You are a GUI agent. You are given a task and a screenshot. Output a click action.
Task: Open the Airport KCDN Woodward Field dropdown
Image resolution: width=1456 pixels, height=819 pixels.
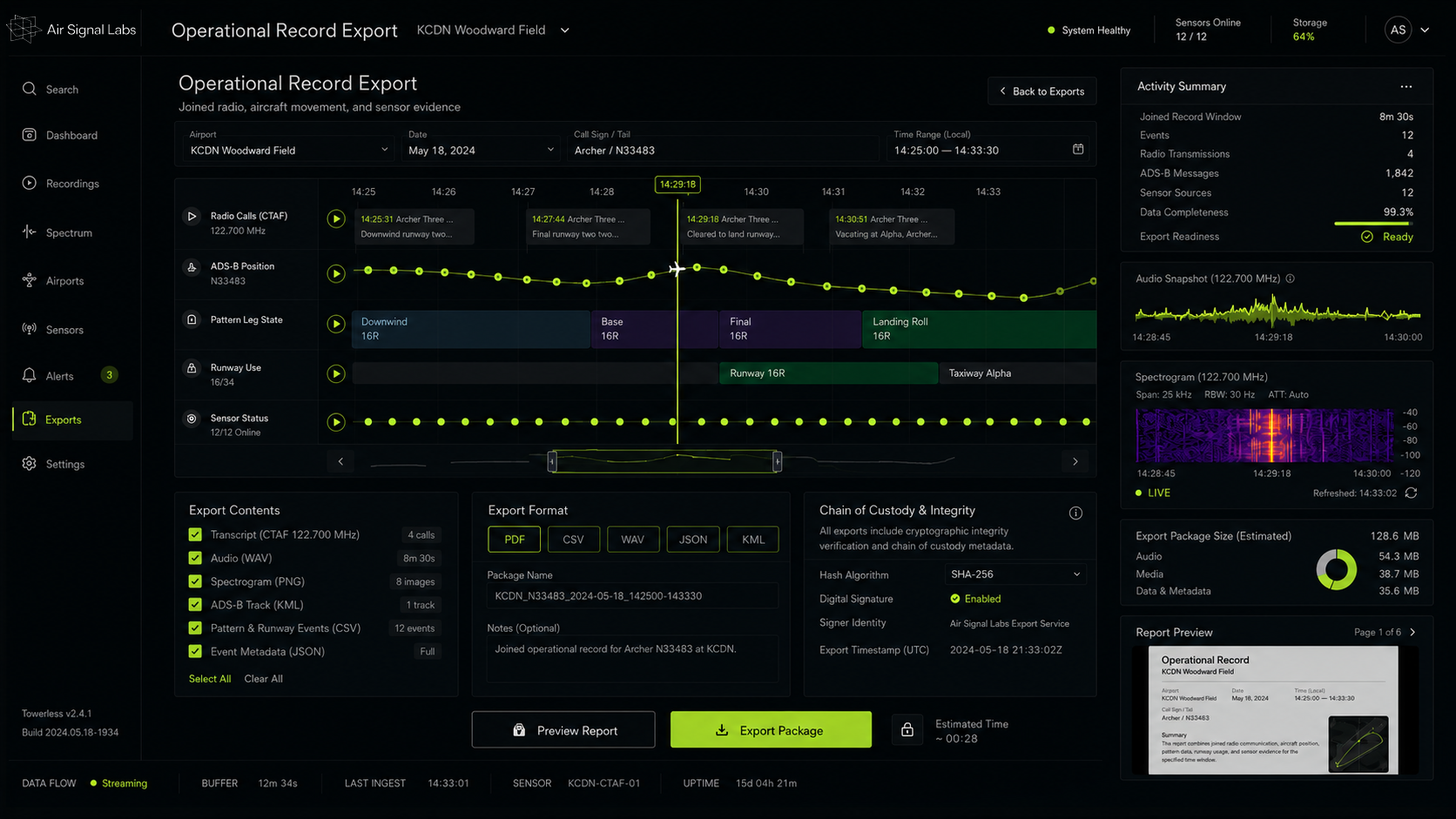point(288,150)
